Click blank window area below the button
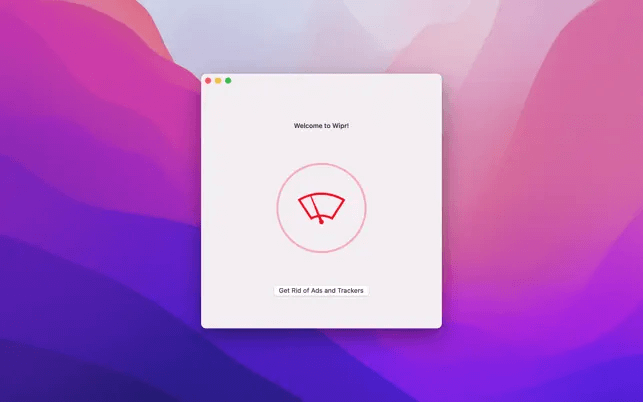The width and height of the screenshot is (643, 402). point(321,312)
